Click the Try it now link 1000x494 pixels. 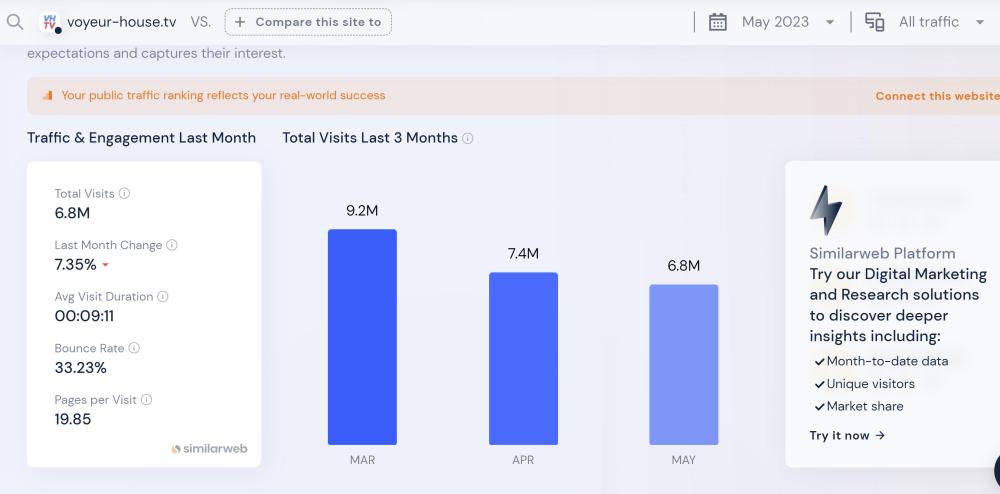coord(847,436)
